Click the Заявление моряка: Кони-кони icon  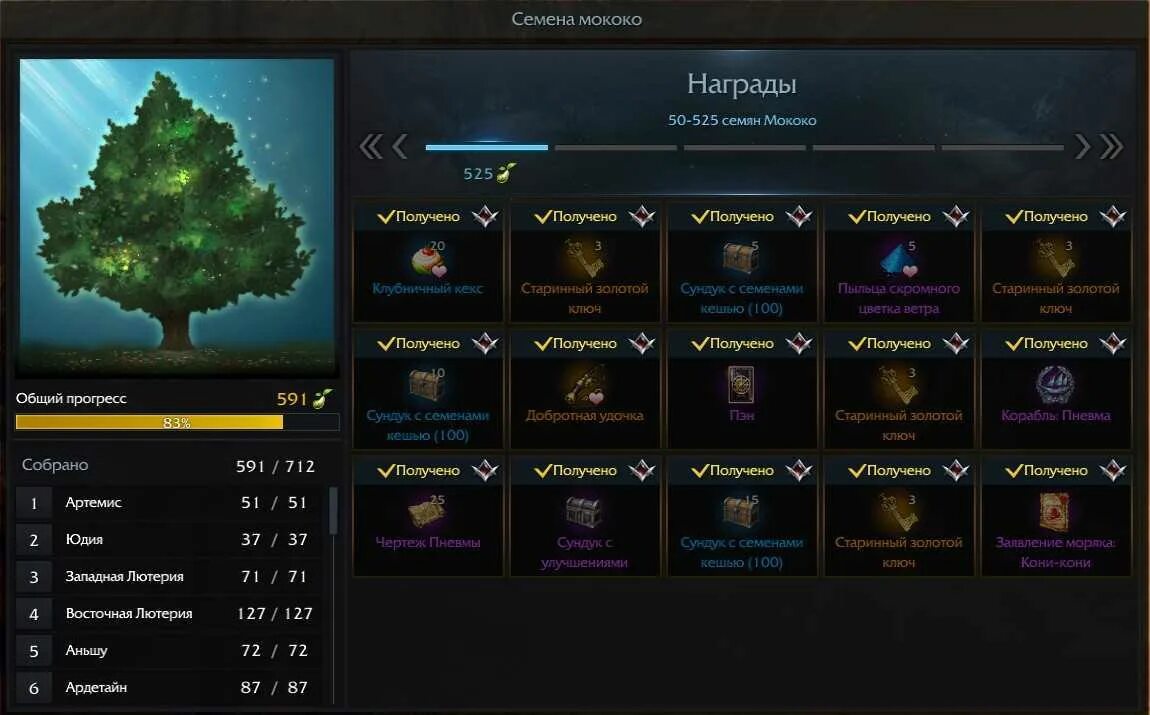(x=1055, y=511)
